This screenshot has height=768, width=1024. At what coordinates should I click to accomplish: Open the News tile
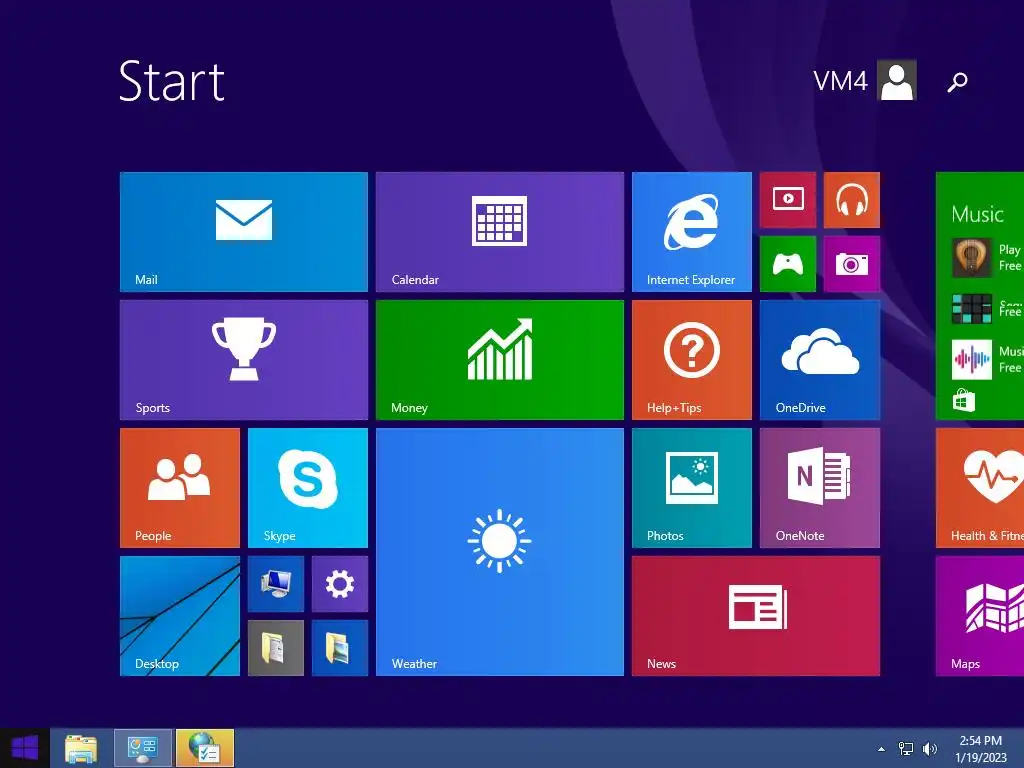(756, 616)
